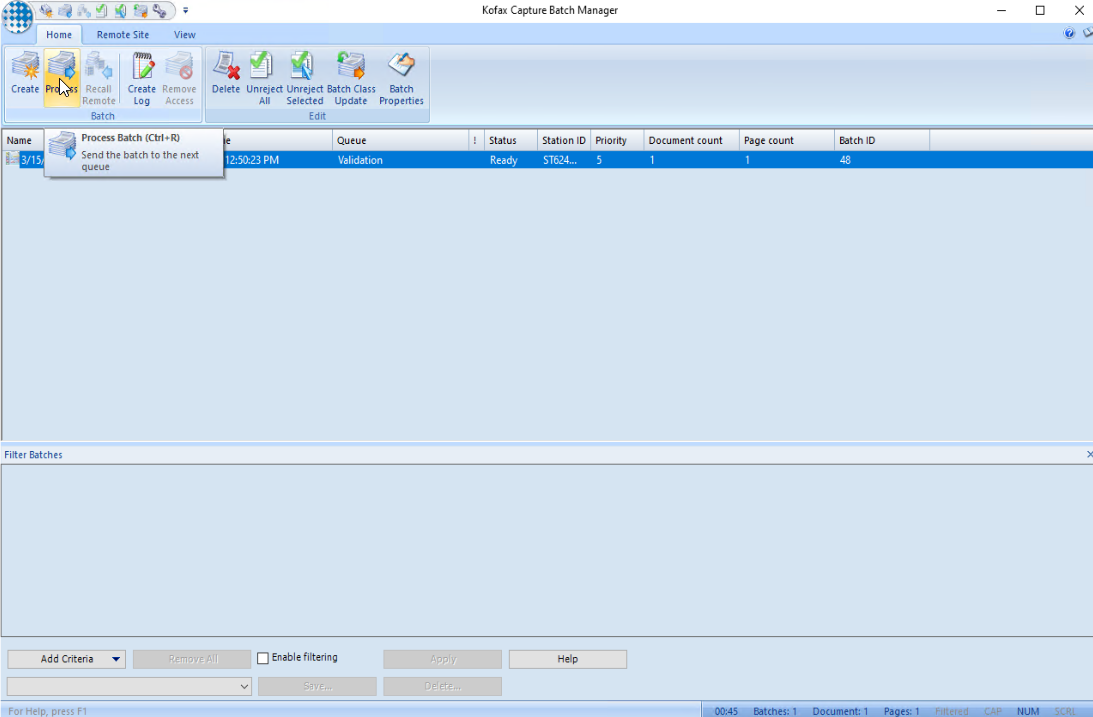Toggle the Enable filtering checkbox
The height and width of the screenshot is (717, 1093).
click(263, 658)
